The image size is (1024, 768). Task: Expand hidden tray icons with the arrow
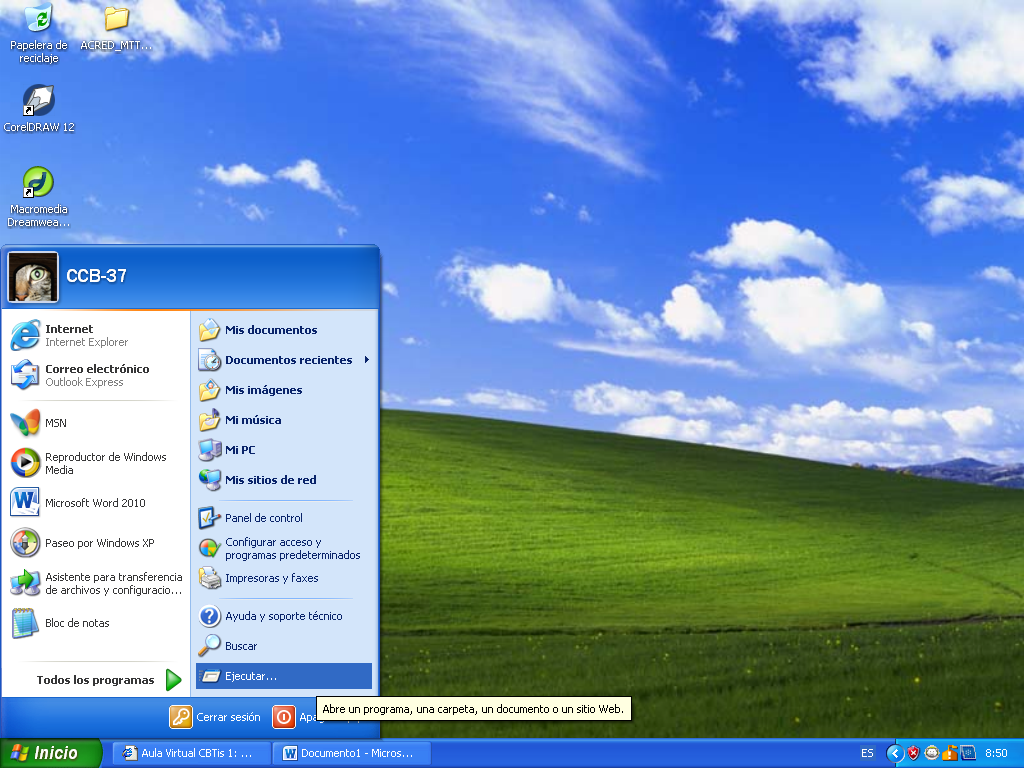coord(895,754)
